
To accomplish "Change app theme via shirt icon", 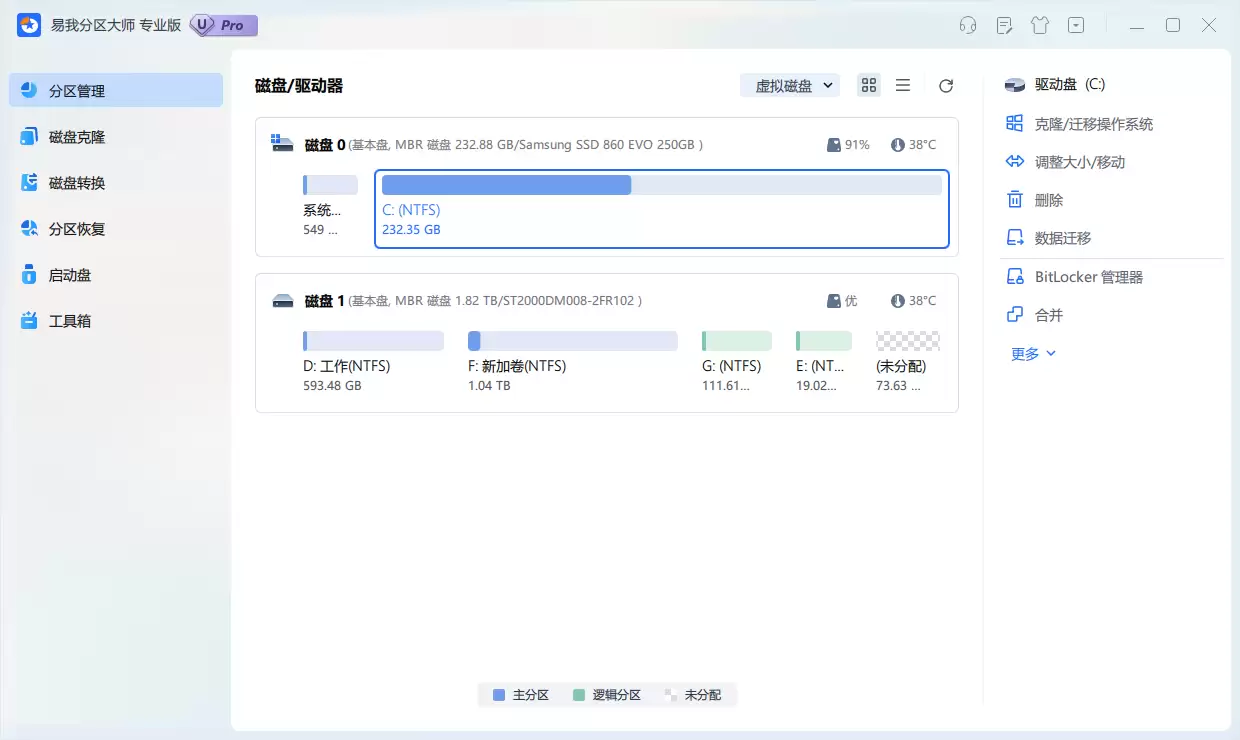I will point(1040,25).
